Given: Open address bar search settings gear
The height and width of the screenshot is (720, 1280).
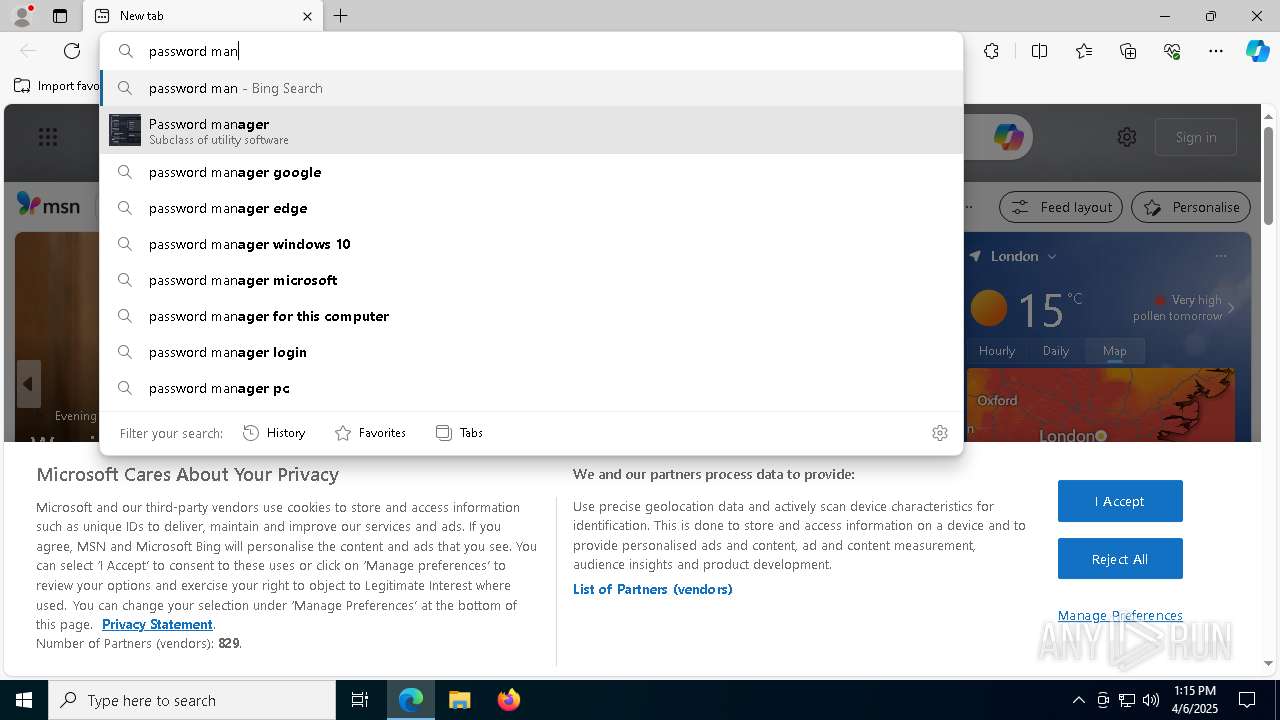Looking at the screenshot, I should 940,433.
